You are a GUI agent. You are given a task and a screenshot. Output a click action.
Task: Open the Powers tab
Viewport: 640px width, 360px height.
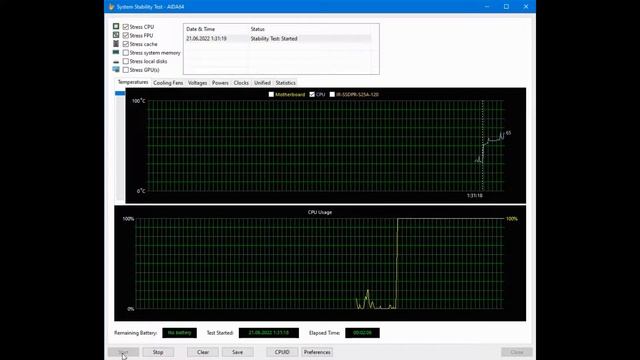[220, 83]
